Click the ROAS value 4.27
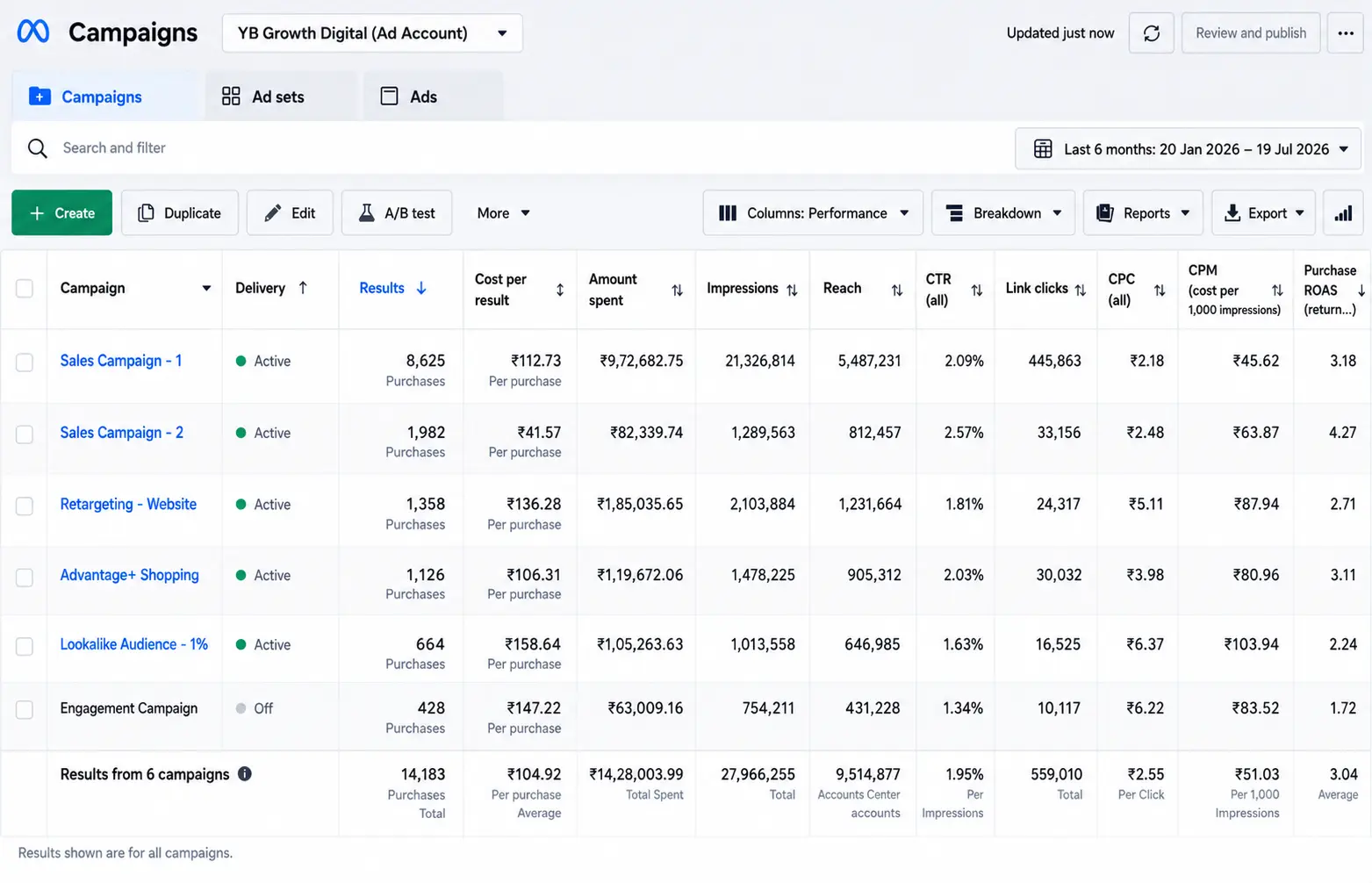The height and width of the screenshot is (883, 1372). pyautogui.click(x=1343, y=433)
